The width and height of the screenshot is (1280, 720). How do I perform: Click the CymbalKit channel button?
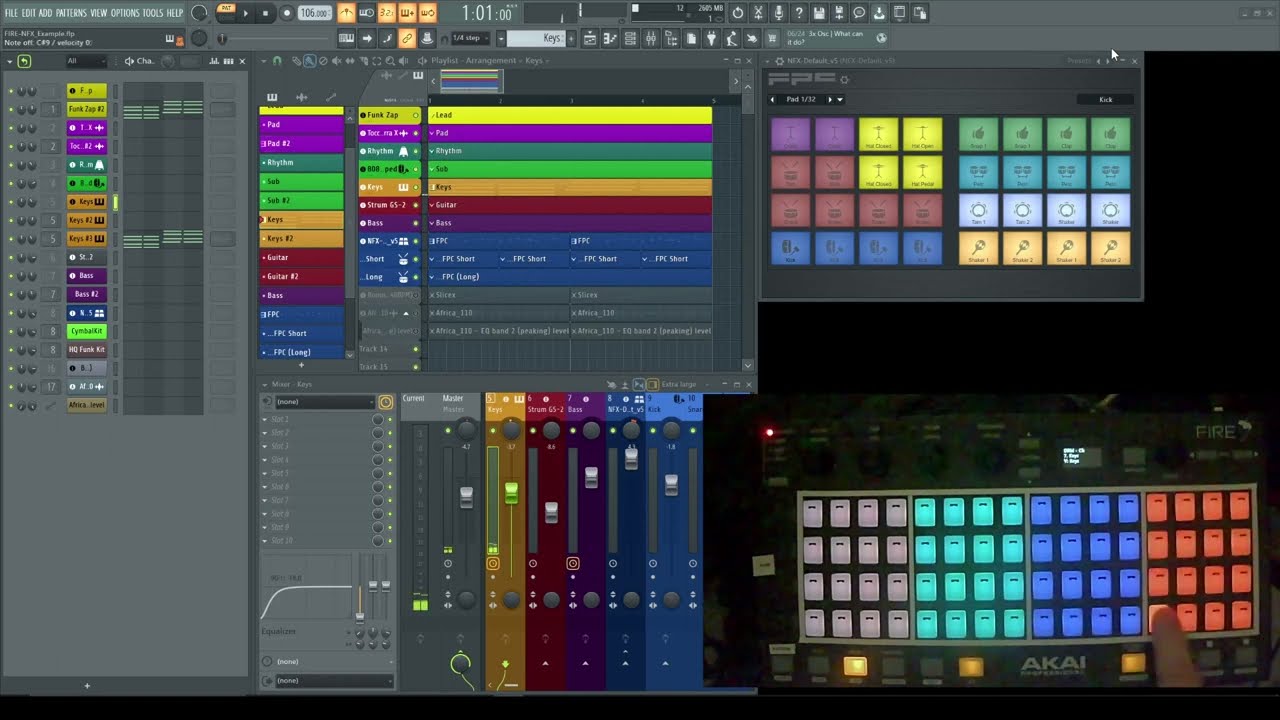pos(87,331)
